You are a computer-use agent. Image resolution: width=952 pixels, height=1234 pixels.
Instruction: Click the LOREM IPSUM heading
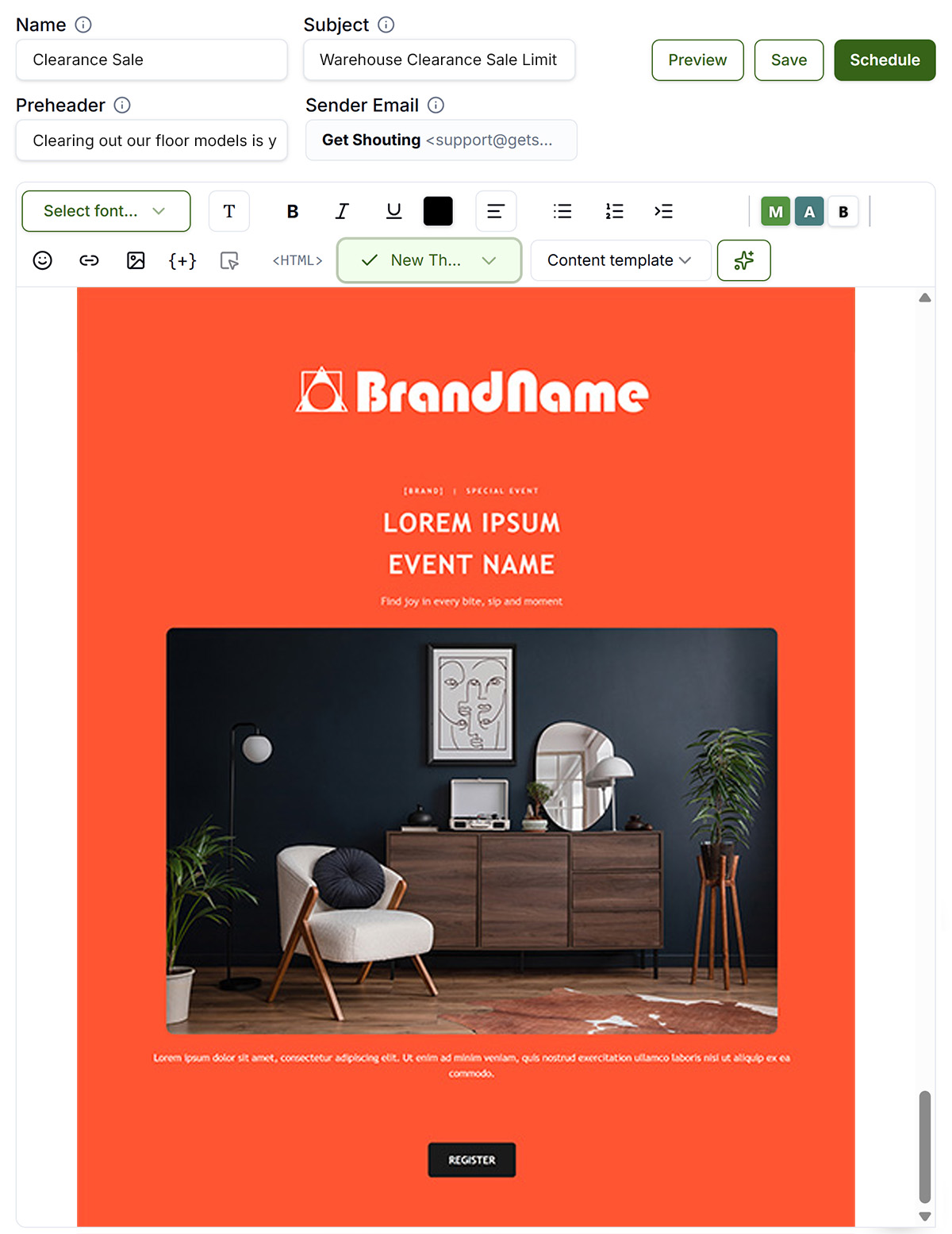[x=472, y=523]
